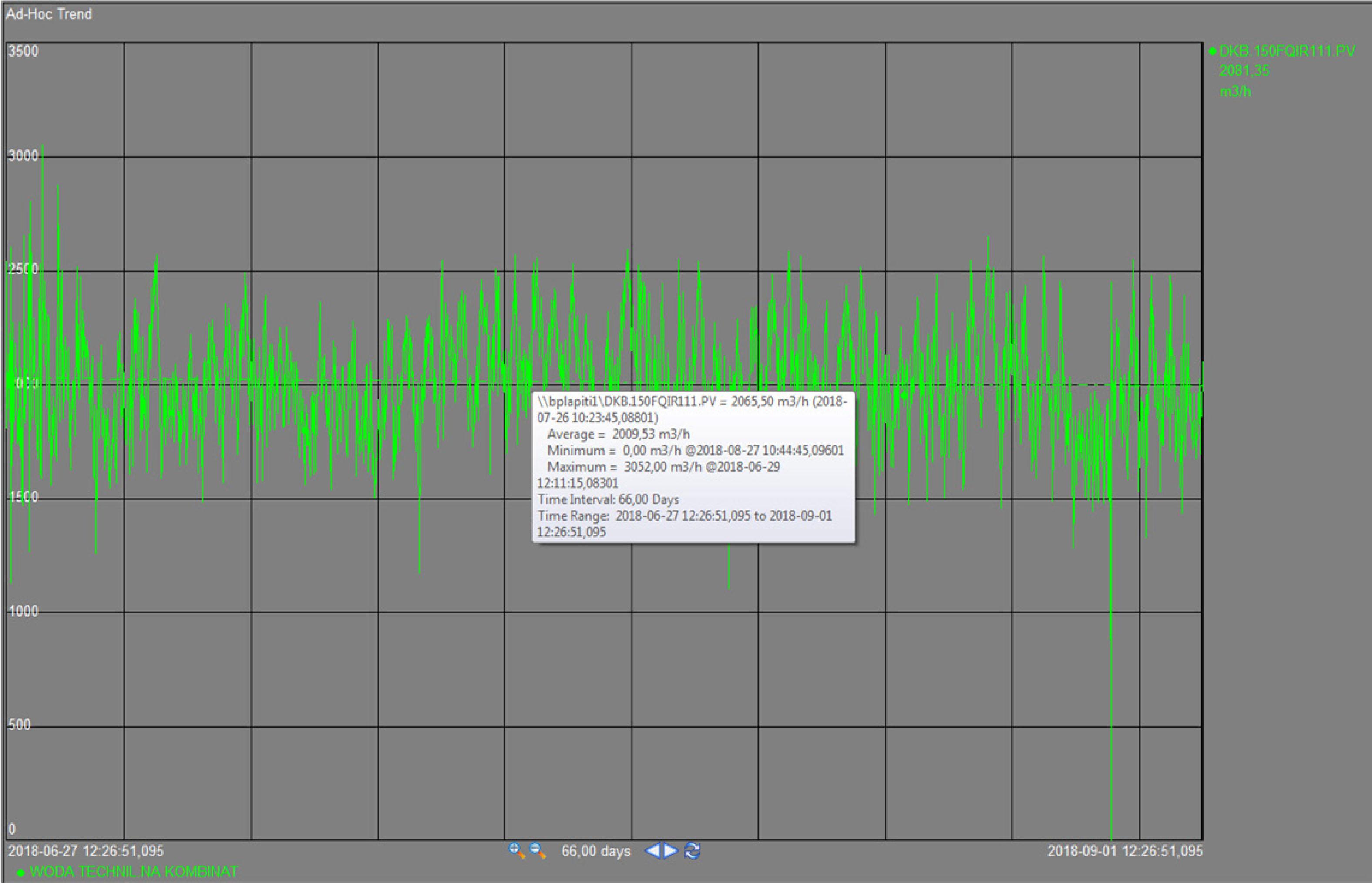1372x883 pixels.
Task: Click the 66,00 days time span field
Action: [x=595, y=852]
